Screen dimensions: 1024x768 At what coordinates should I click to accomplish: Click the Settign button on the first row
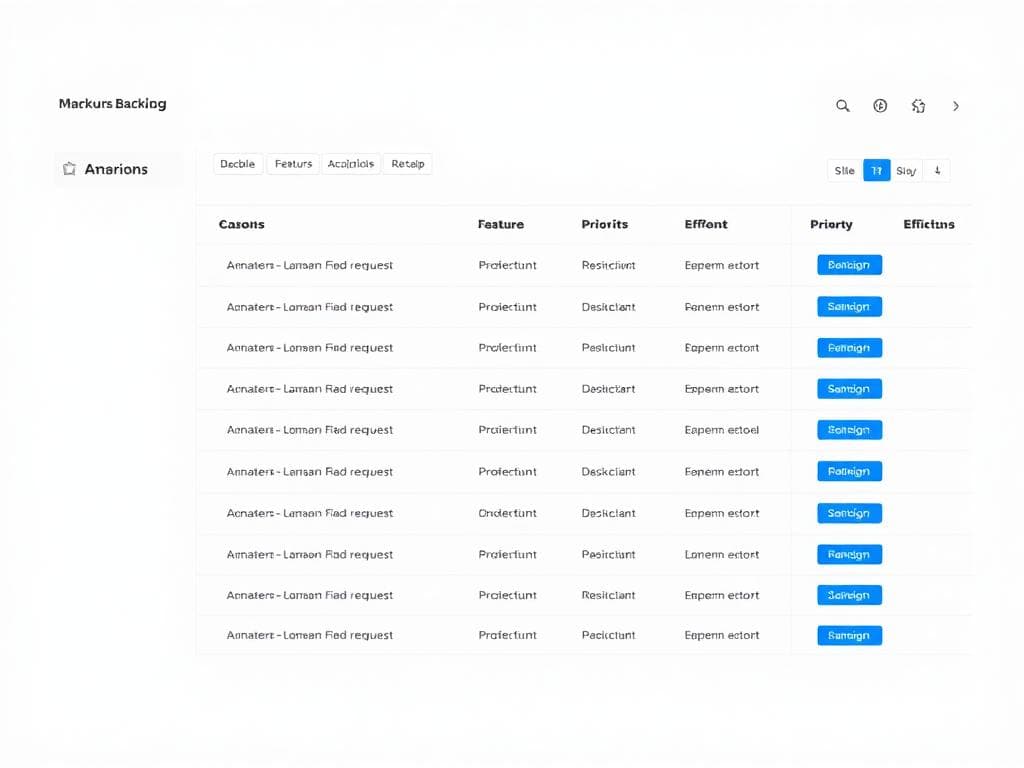[x=849, y=264]
